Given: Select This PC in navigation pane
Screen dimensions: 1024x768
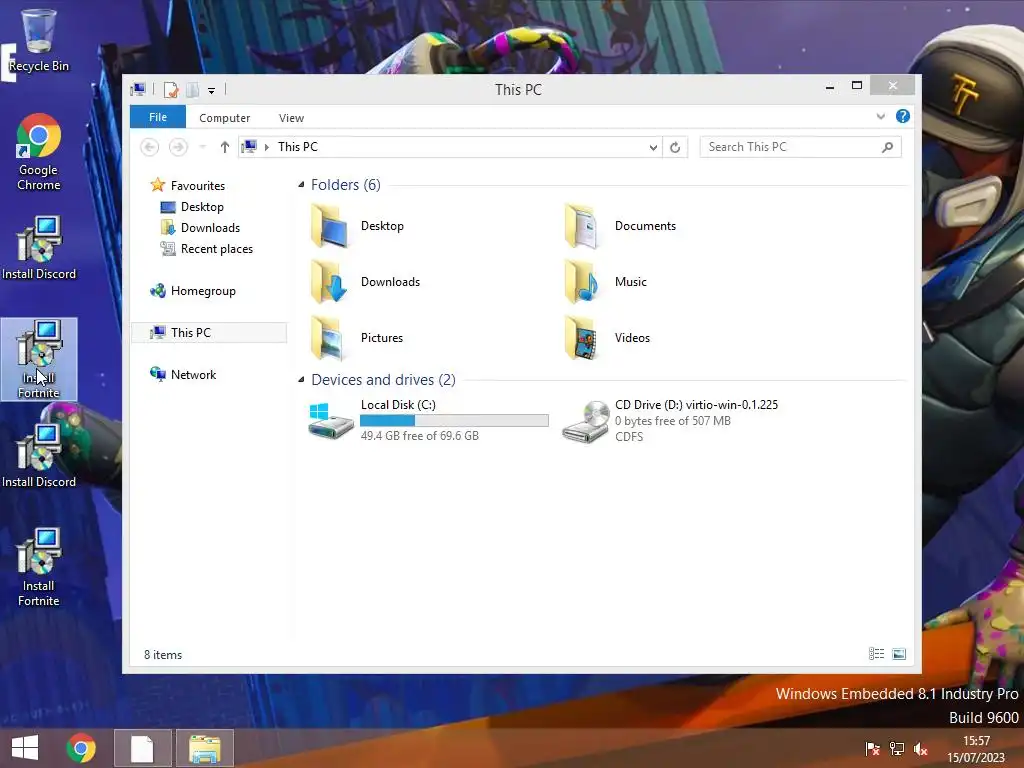Looking at the screenshot, I should click(209, 332).
